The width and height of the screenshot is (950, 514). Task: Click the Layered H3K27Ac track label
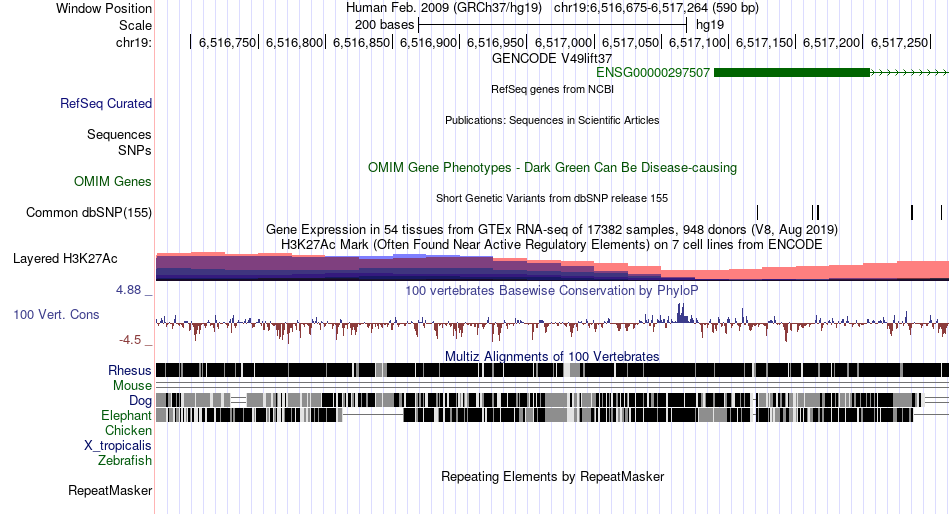[x=65, y=259]
